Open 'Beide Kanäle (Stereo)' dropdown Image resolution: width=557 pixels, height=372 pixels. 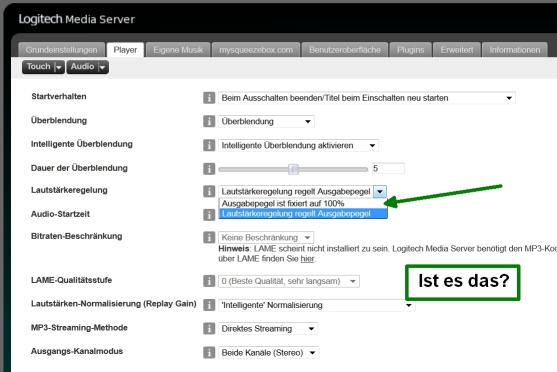(x=268, y=353)
